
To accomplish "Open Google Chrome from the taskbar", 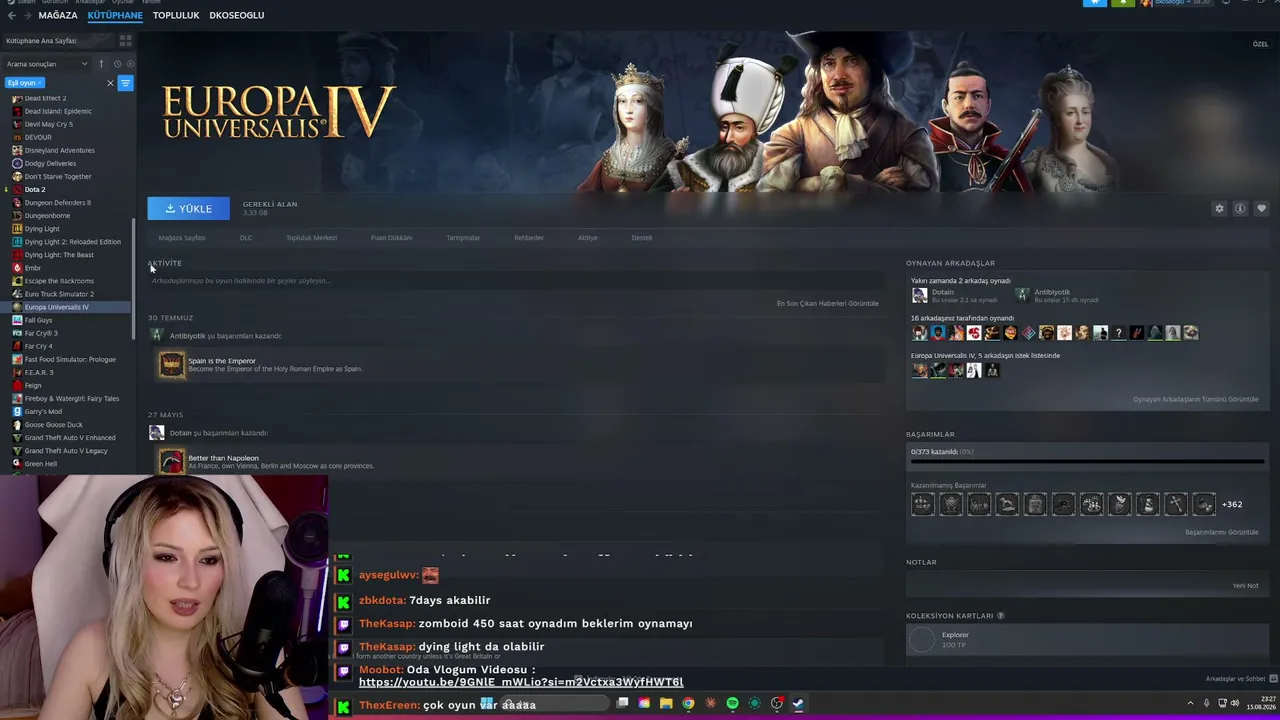I will 688,703.
